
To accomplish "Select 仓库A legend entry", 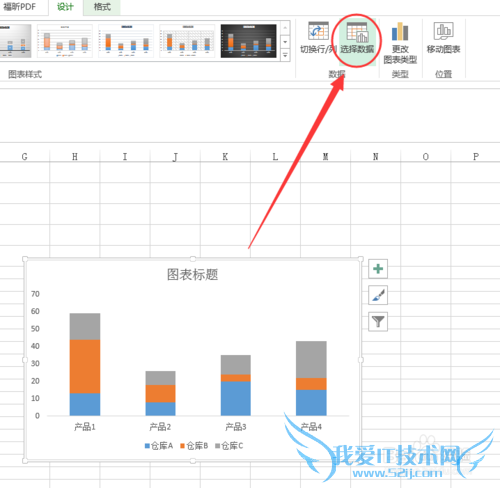I will pos(159,446).
